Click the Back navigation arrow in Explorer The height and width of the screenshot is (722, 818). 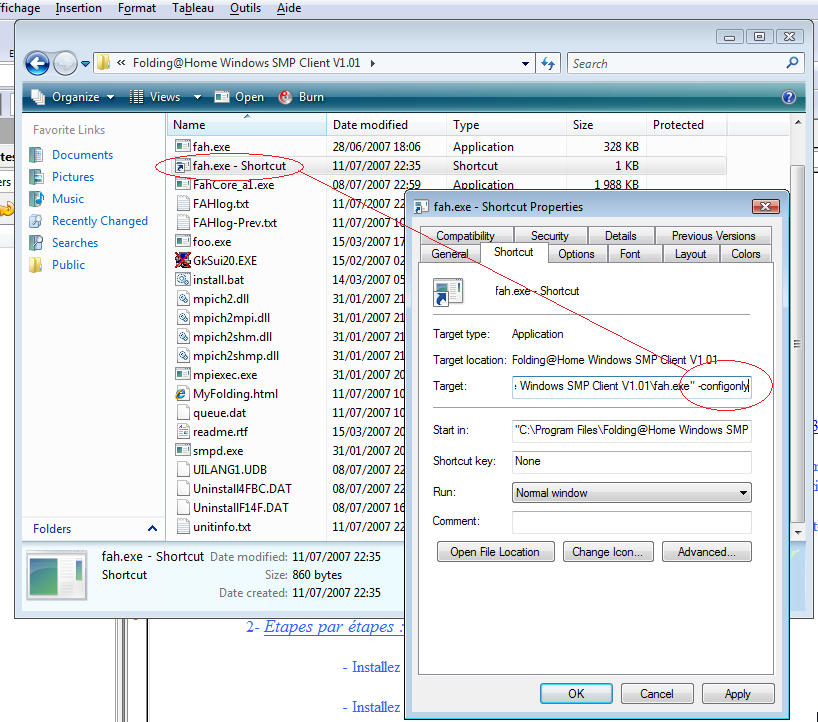(x=37, y=64)
